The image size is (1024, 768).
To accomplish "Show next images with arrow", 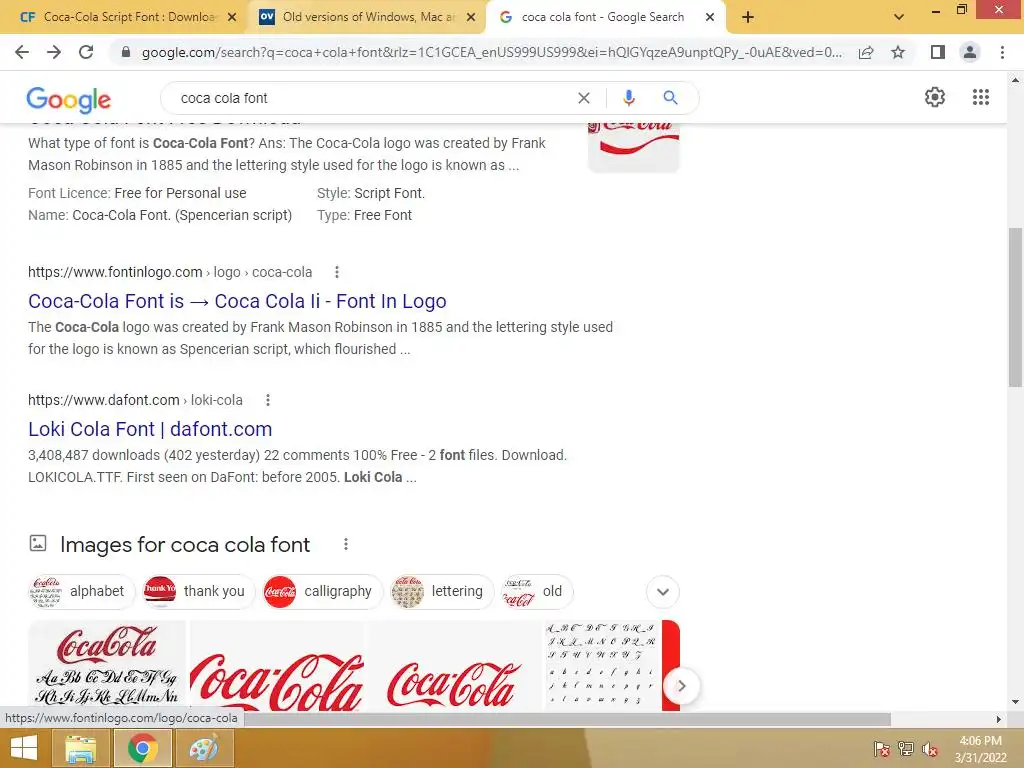I will click(x=681, y=686).
